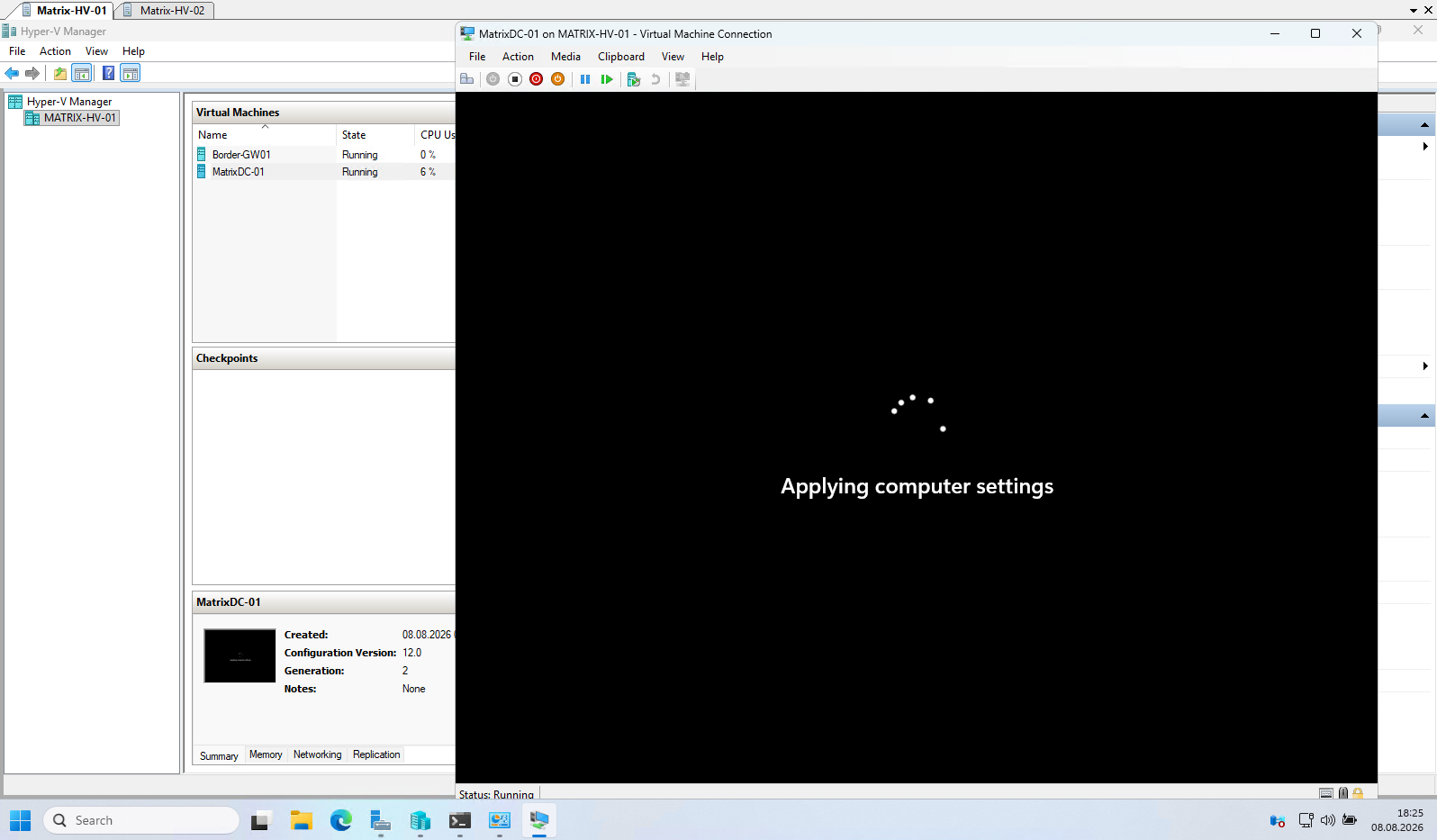Open Hyper-V Manager's File menu
Screen dimensions: 1437x840
(x=17, y=51)
